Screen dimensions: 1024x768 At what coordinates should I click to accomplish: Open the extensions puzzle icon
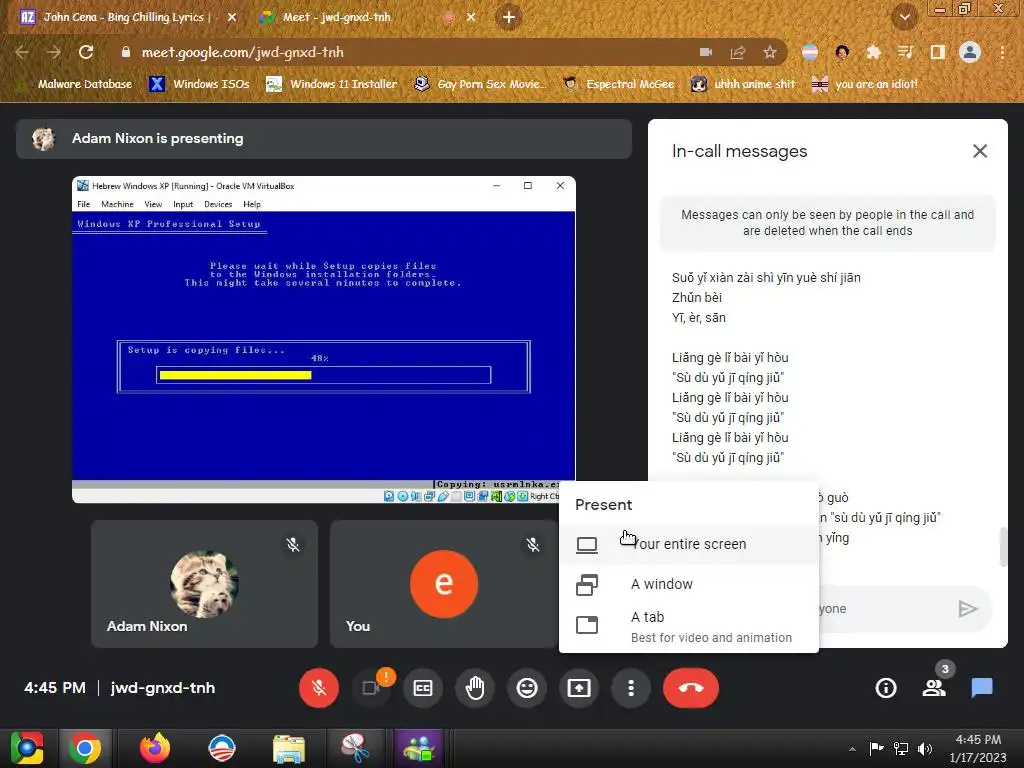click(x=873, y=52)
